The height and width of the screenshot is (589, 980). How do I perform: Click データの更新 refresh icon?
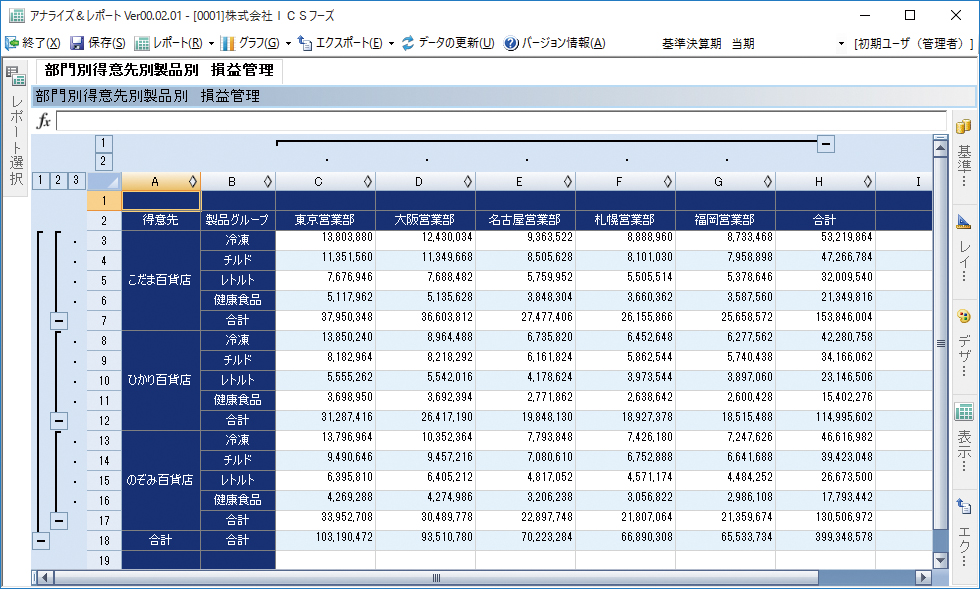(408, 43)
